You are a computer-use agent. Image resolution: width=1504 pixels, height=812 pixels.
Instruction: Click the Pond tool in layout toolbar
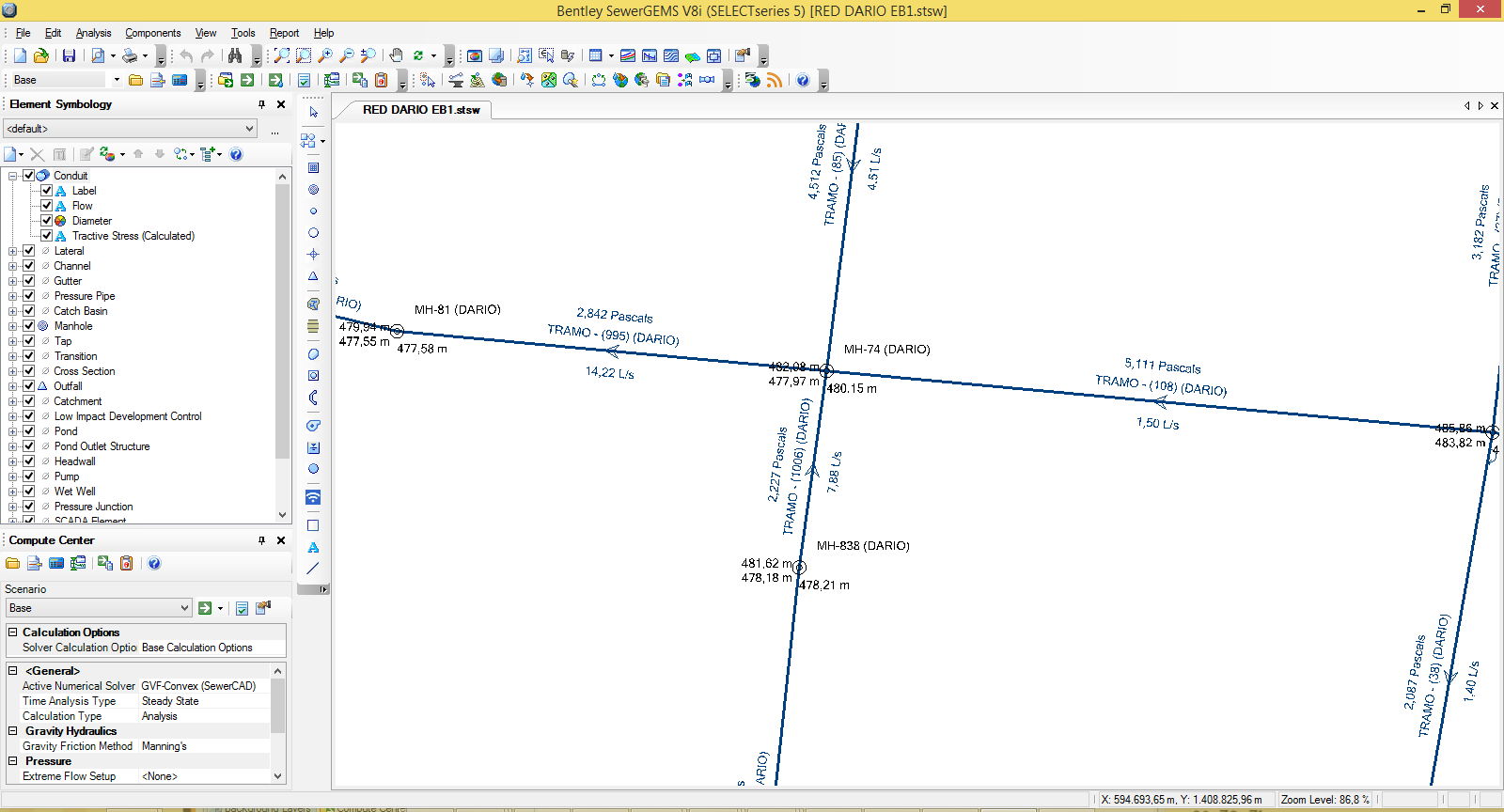313,354
